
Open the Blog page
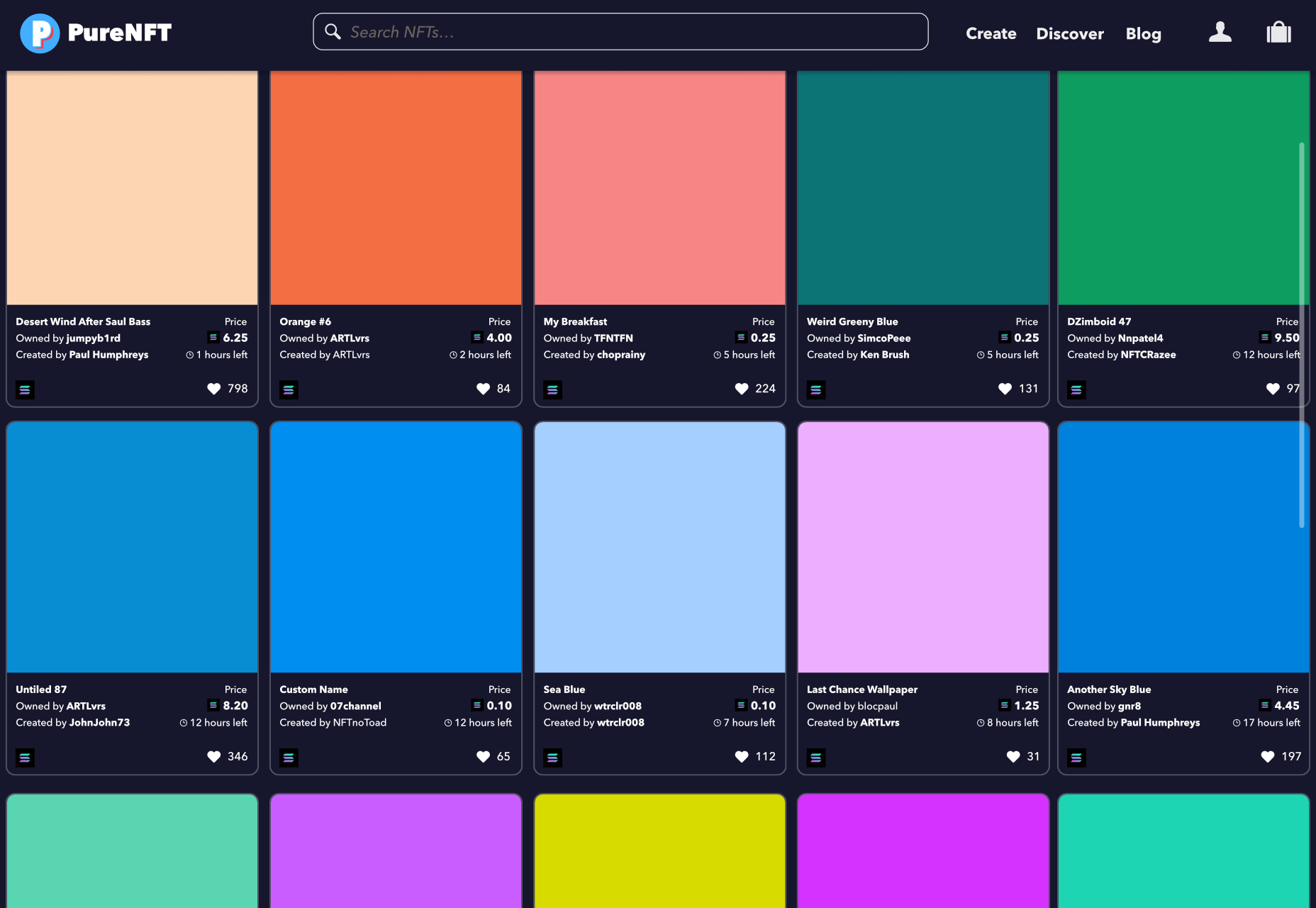click(1143, 33)
